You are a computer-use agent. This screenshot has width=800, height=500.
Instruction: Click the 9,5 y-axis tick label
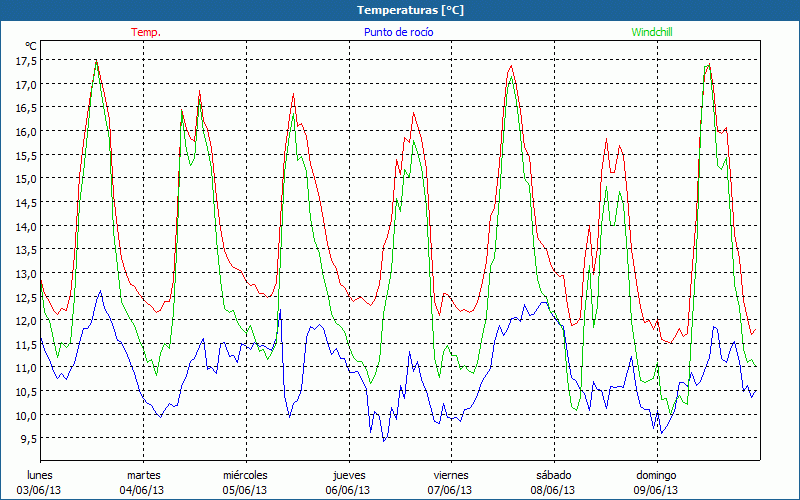29,438
